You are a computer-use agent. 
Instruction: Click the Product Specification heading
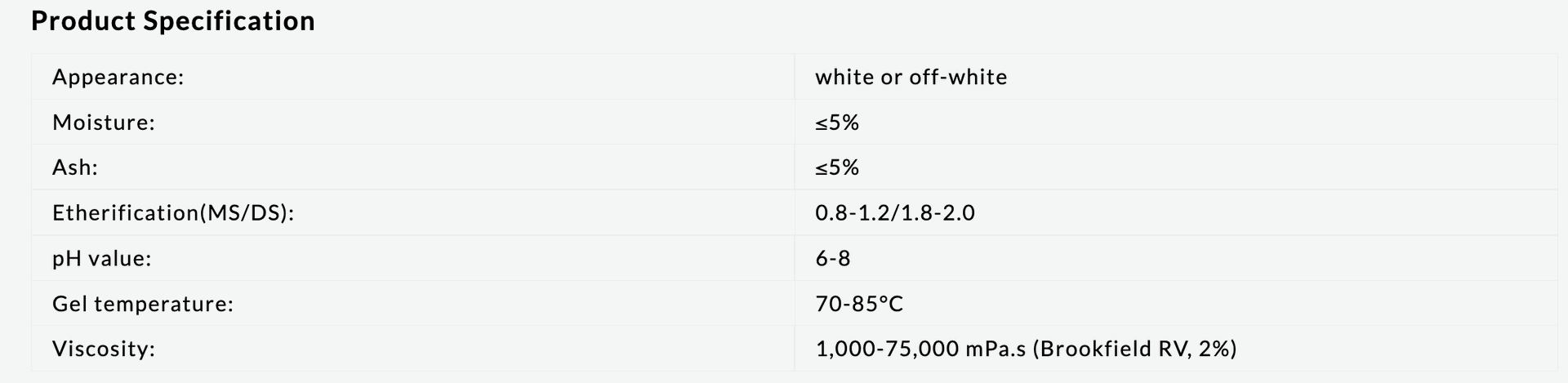pyautogui.click(x=173, y=20)
